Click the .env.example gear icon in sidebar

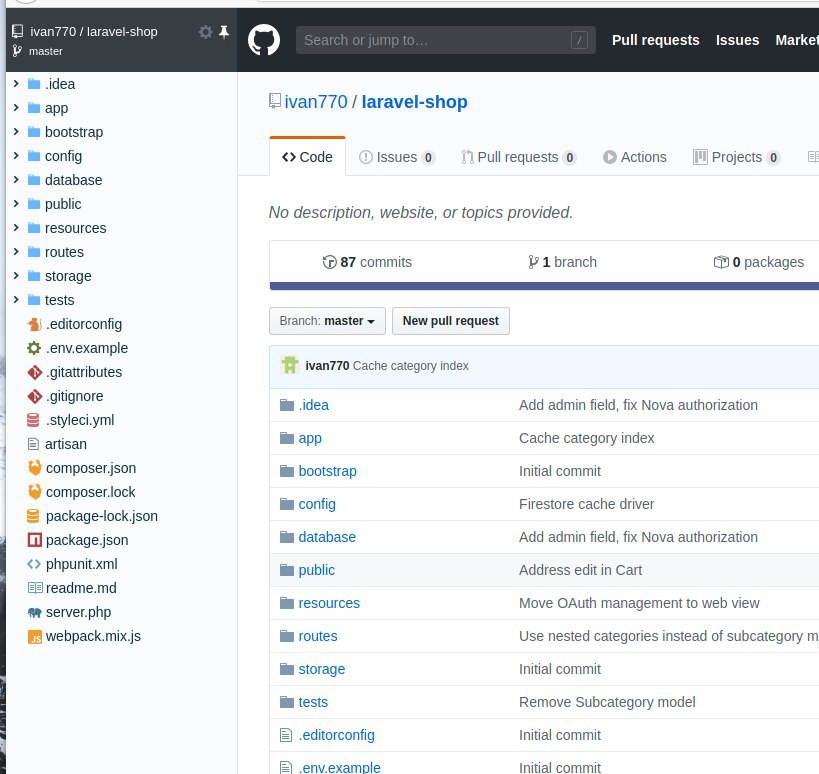(x=34, y=348)
